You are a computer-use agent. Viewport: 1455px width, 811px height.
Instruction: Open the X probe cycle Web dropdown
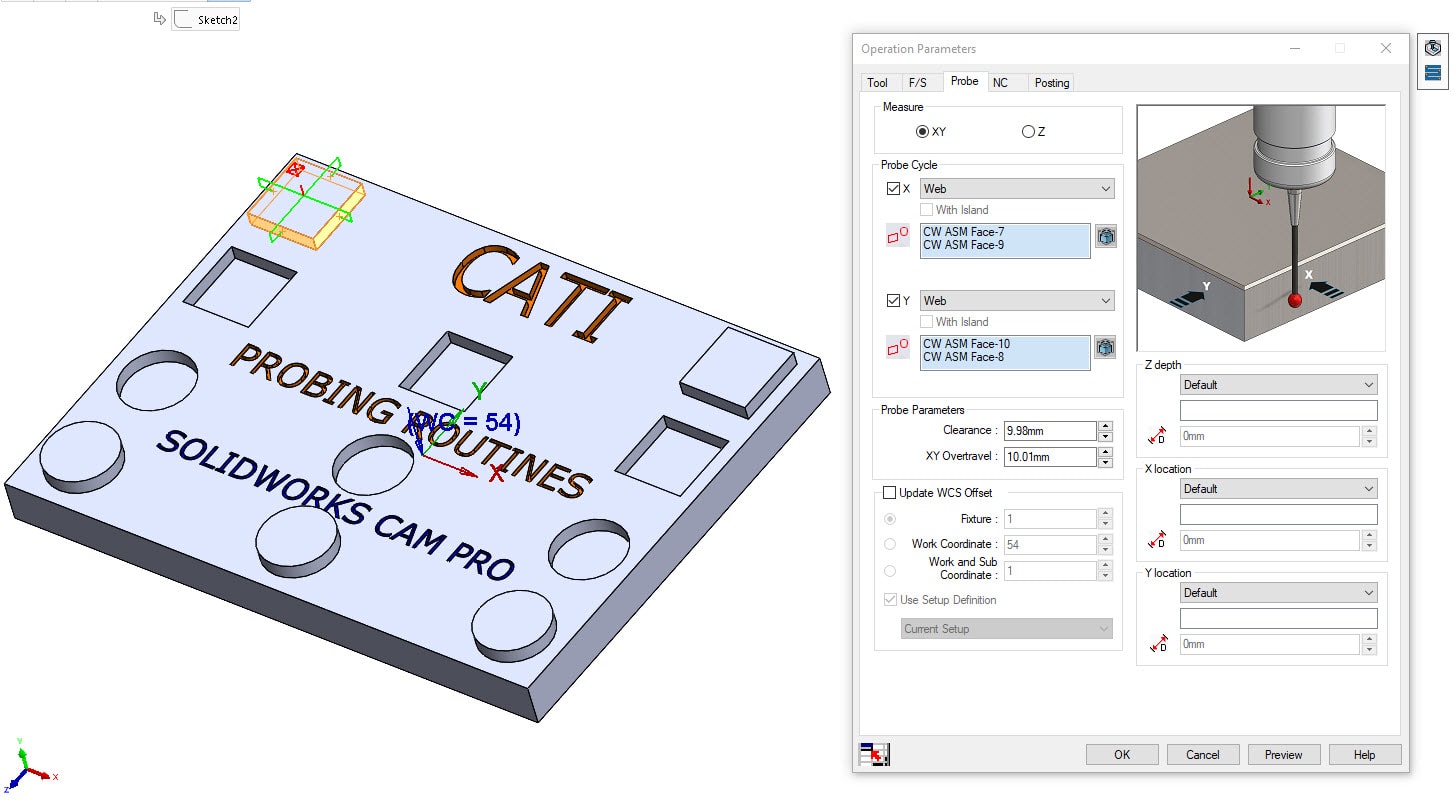coord(1017,189)
